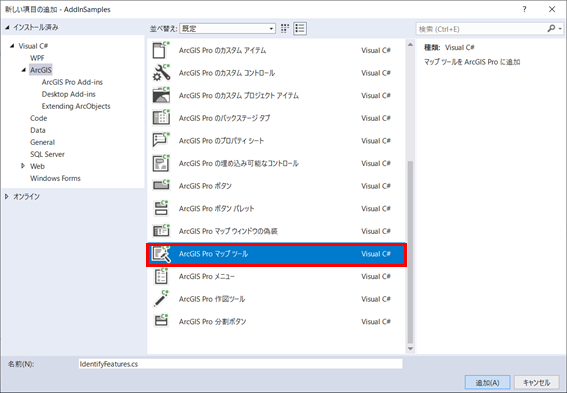This screenshot has height=393, width=567.
Task: Select 'ArcGIS Pro のバックステージ タブ' row text
Action: [224, 118]
